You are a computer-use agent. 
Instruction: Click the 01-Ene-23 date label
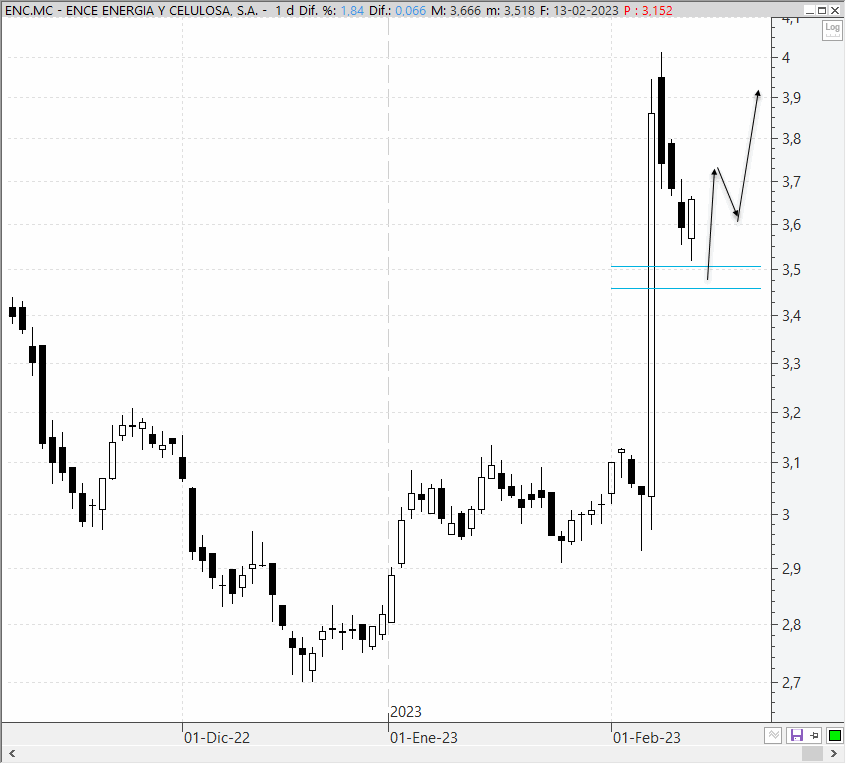424,738
